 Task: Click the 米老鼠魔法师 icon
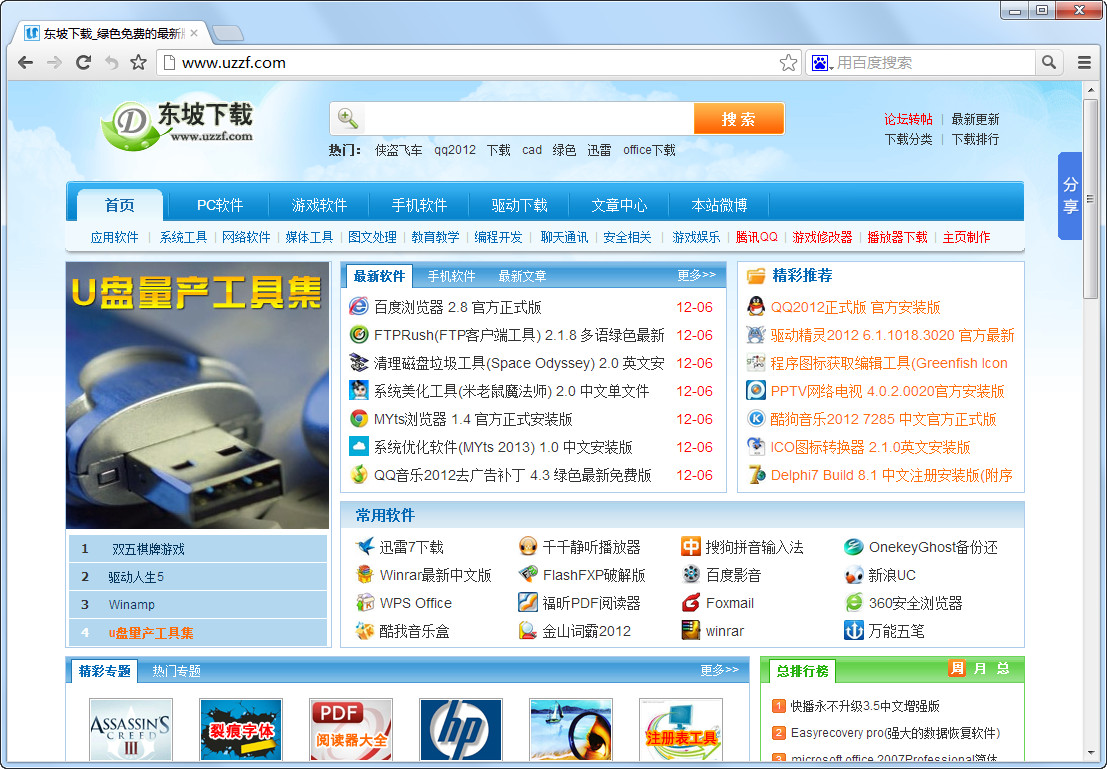click(x=359, y=391)
